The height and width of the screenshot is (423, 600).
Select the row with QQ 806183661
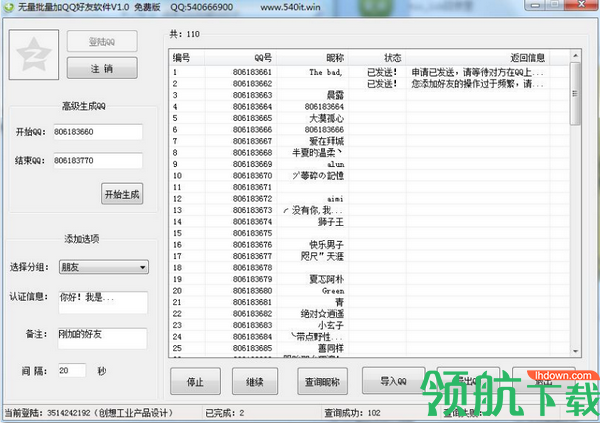[x=369, y=72]
